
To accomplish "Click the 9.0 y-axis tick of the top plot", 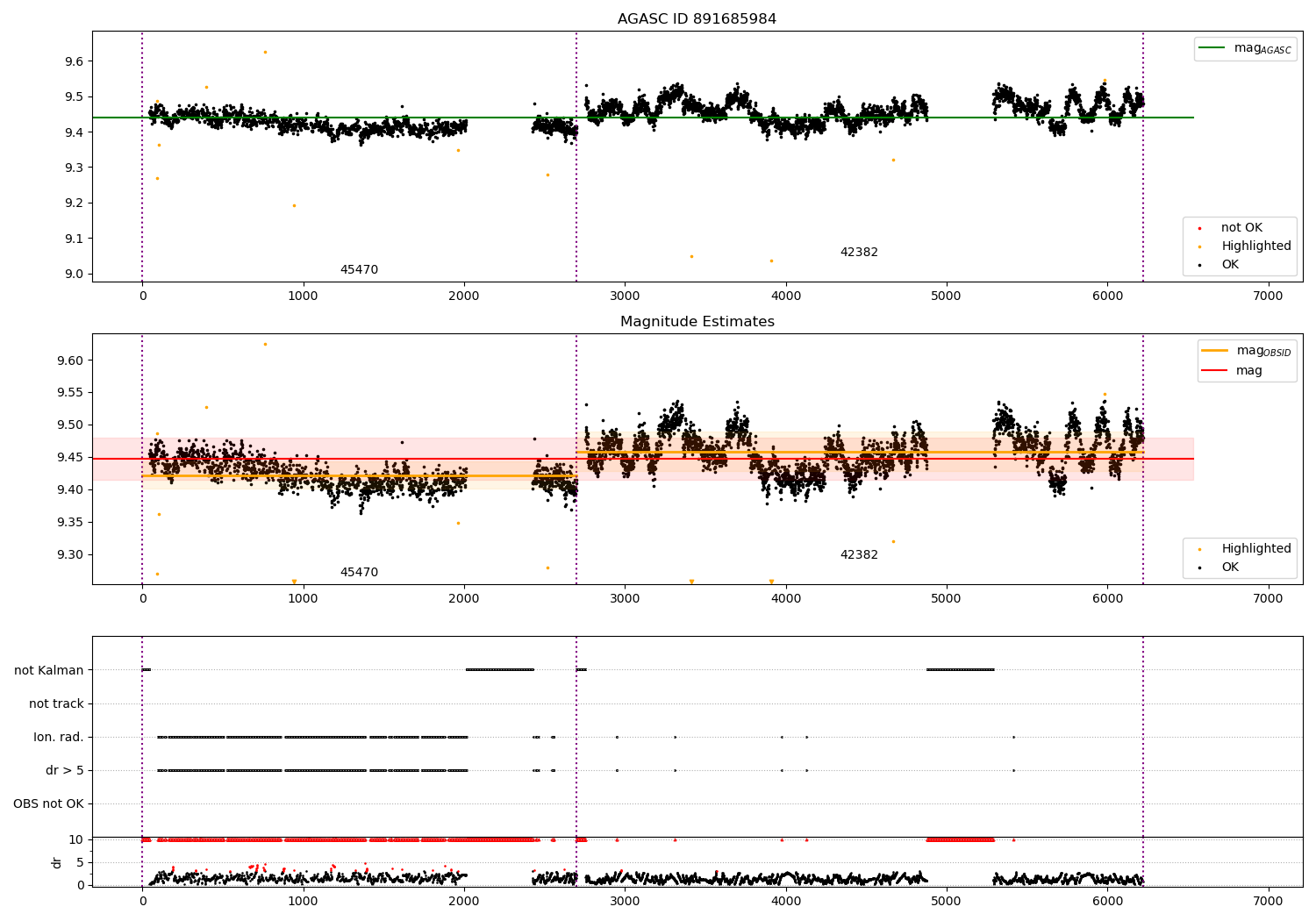I will point(74,274).
